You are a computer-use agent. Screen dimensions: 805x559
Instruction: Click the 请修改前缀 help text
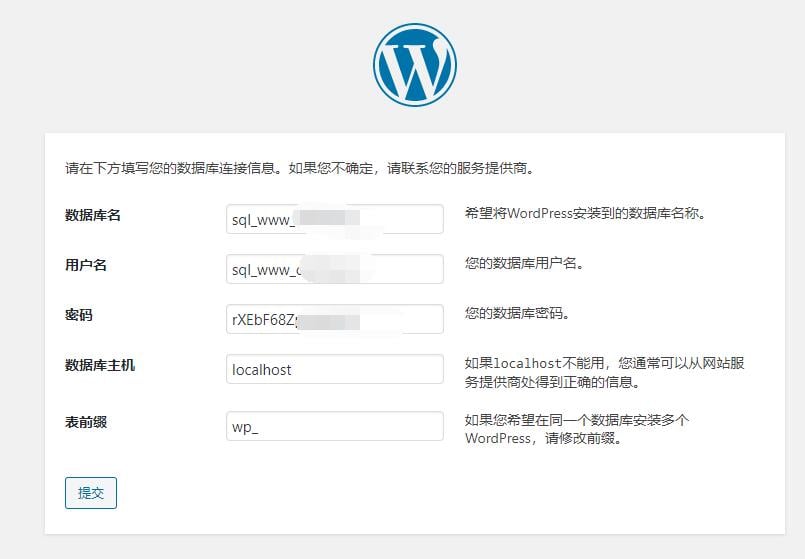[x=577, y=429]
